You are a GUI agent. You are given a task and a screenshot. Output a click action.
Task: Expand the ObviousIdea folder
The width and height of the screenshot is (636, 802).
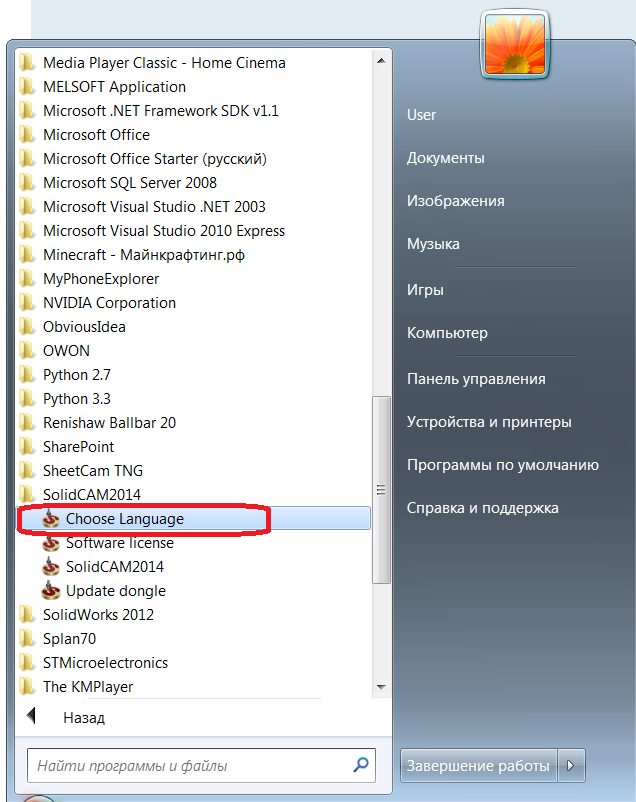tap(84, 327)
